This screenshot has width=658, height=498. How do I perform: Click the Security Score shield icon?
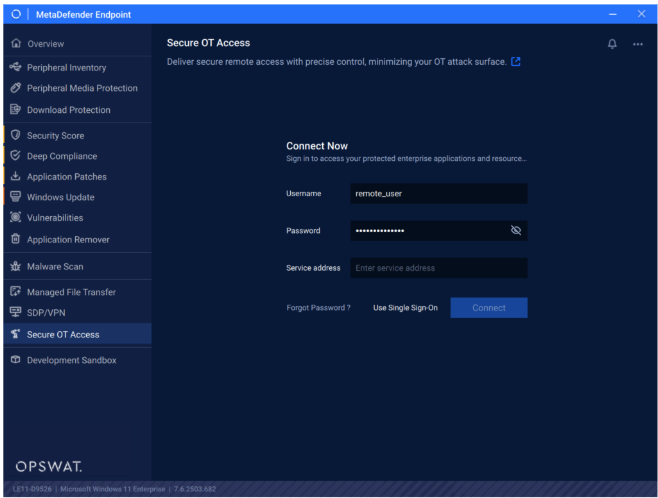(16, 135)
